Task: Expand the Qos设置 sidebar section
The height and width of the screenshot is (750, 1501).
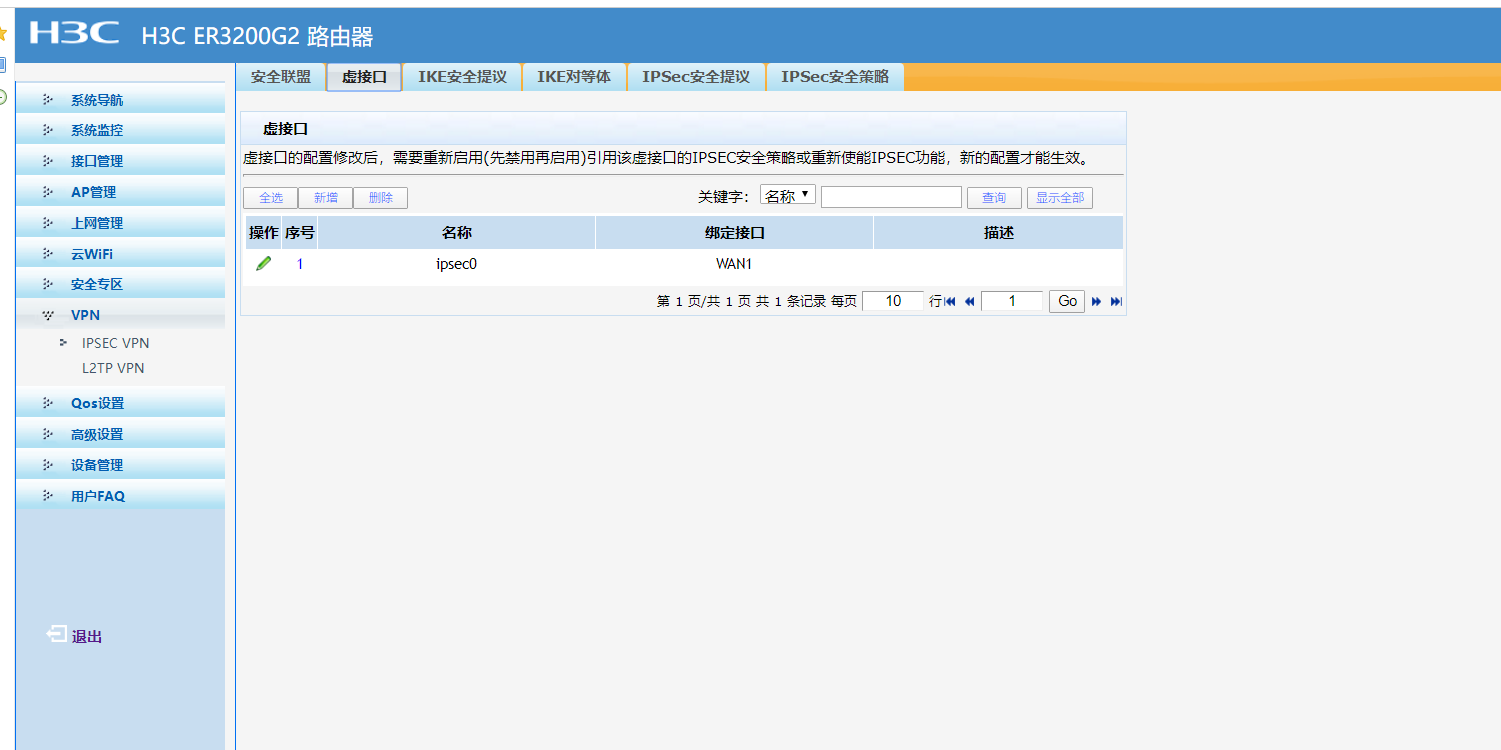Action: pos(120,403)
